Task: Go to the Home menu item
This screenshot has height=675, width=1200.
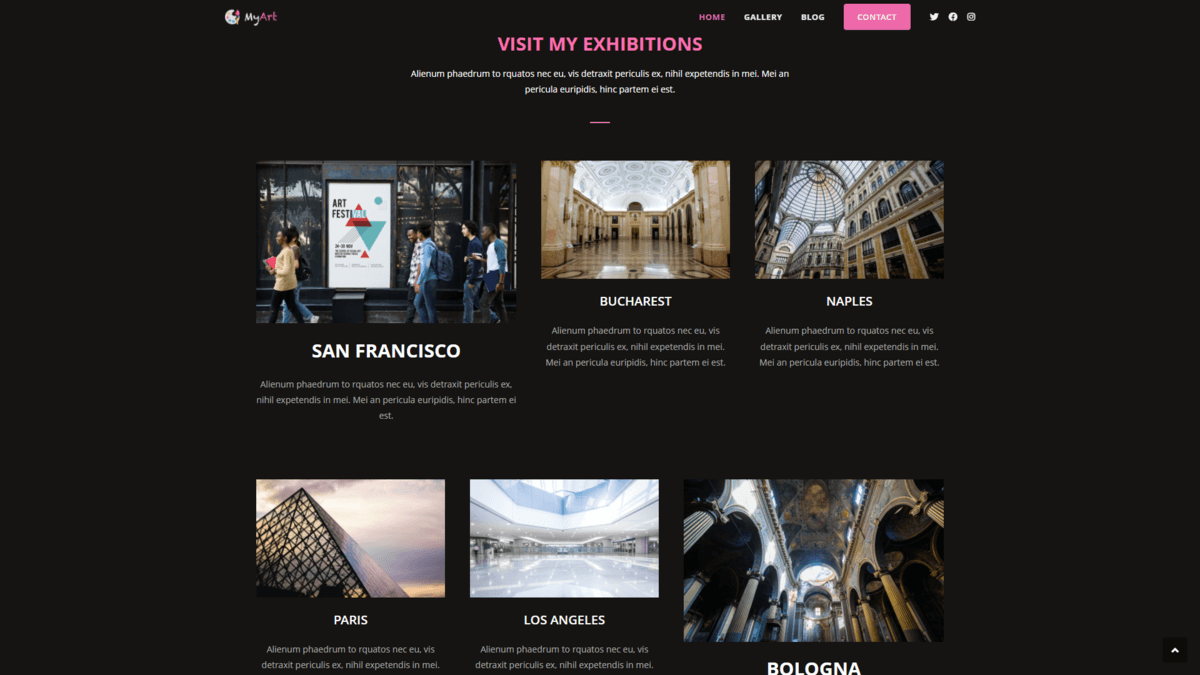Action: coord(712,17)
